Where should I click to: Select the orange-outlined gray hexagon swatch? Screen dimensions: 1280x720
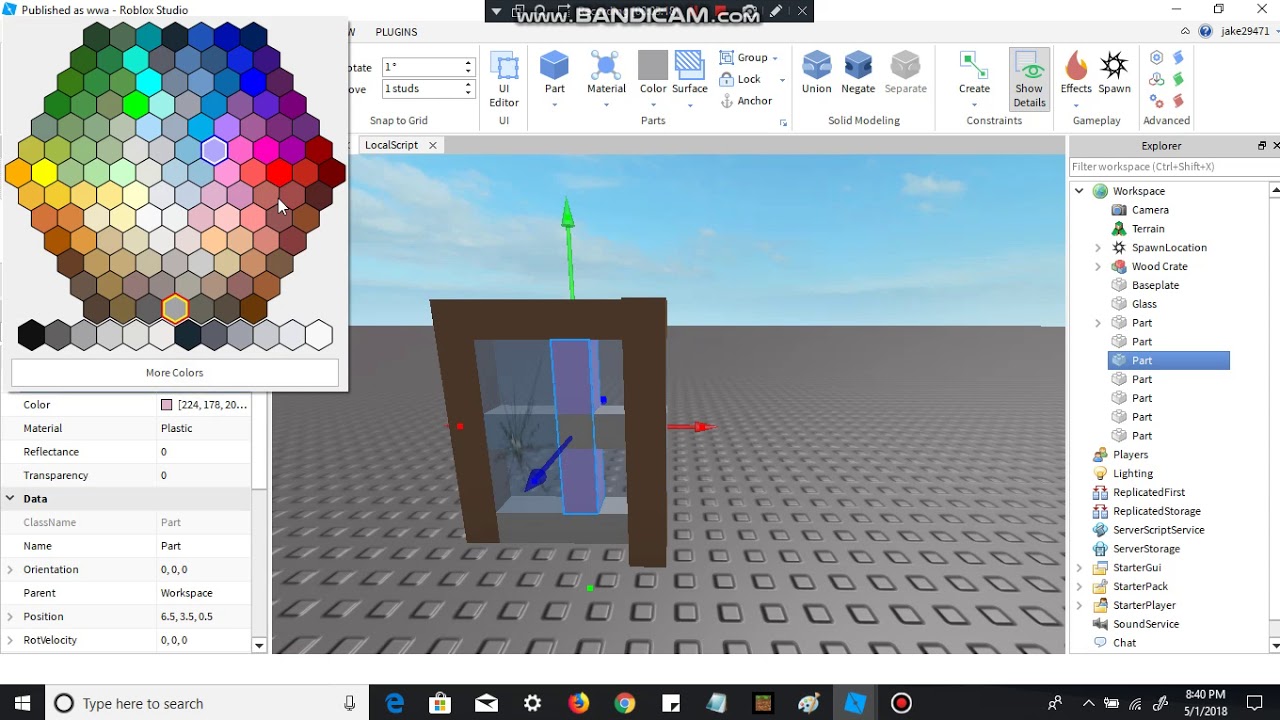175,309
